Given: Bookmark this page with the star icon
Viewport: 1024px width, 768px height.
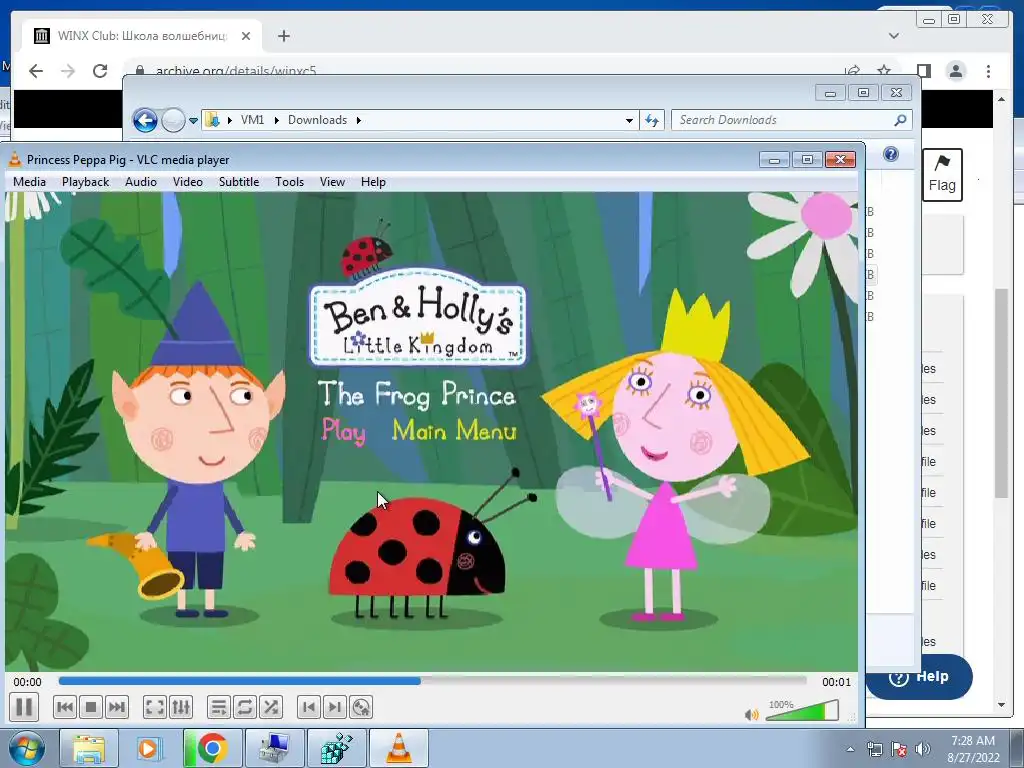Looking at the screenshot, I should click(x=884, y=71).
